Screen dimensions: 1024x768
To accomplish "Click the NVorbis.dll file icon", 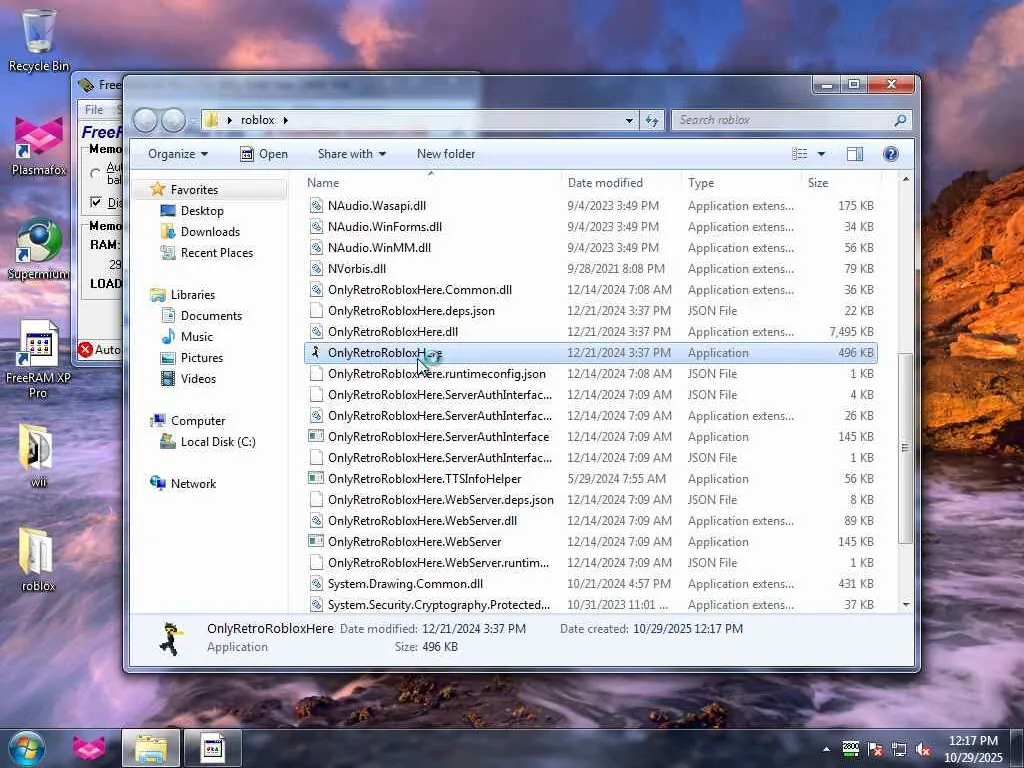I will 316,268.
